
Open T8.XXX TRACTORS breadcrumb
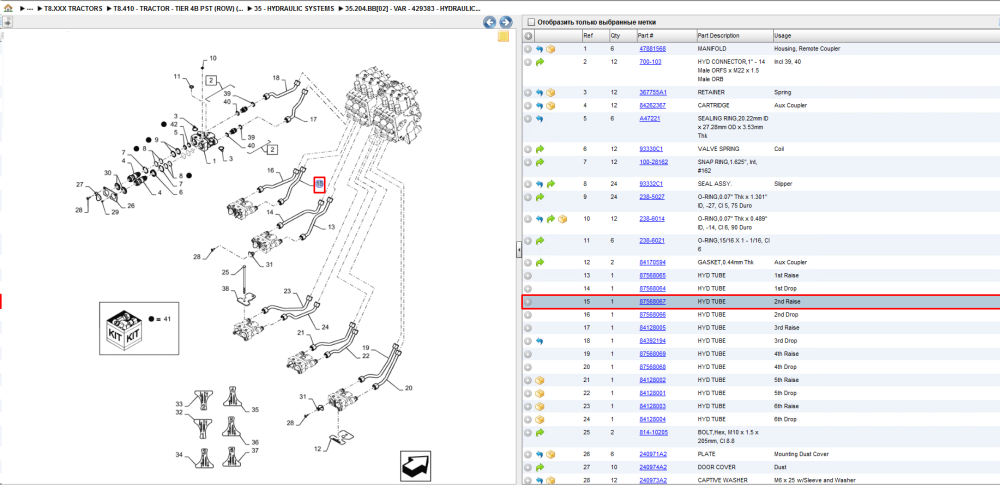(73, 8)
